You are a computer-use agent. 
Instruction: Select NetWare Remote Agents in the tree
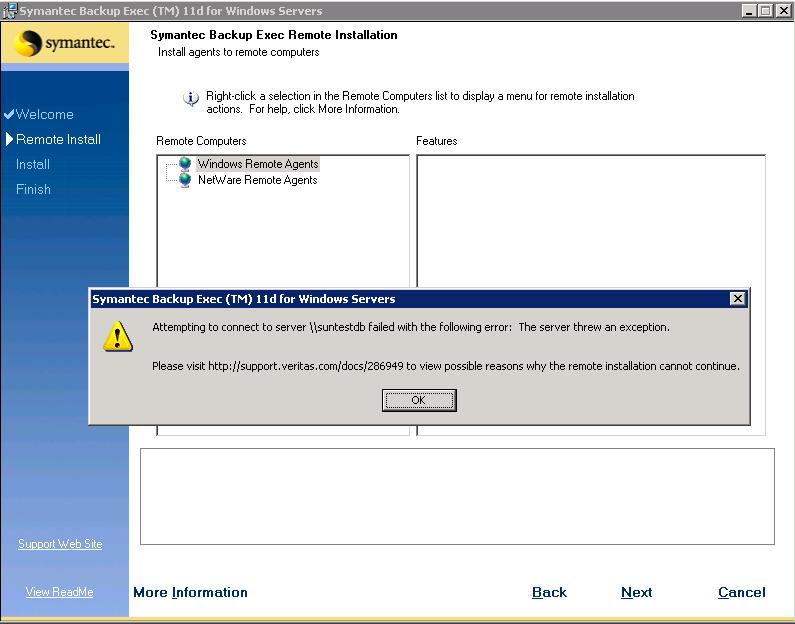258,180
